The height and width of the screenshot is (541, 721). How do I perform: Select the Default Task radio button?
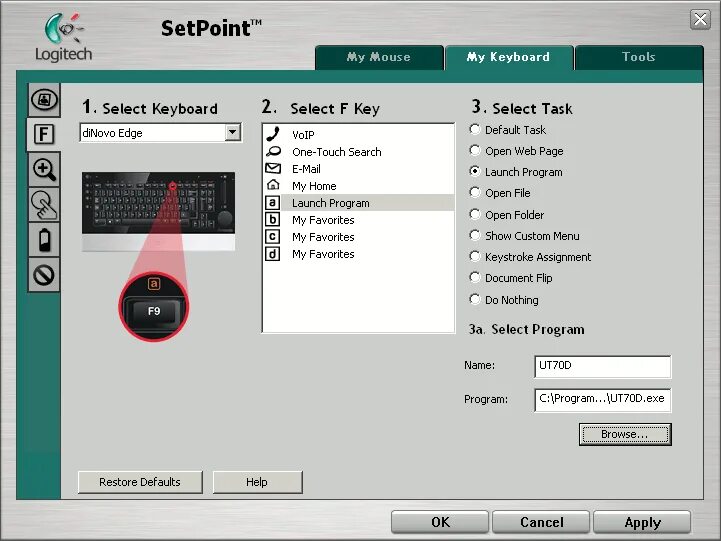(475, 129)
